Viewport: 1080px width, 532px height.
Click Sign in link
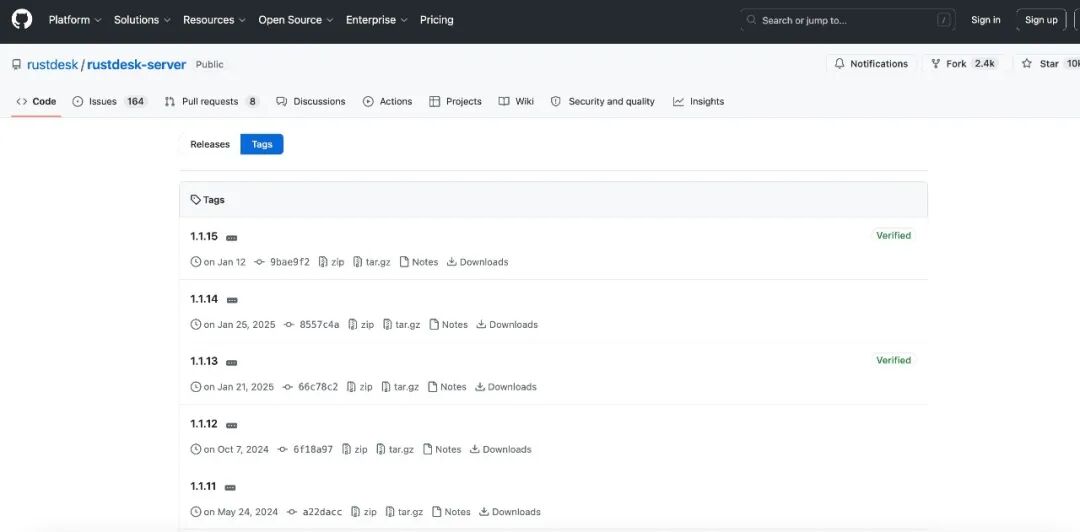coord(986,20)
